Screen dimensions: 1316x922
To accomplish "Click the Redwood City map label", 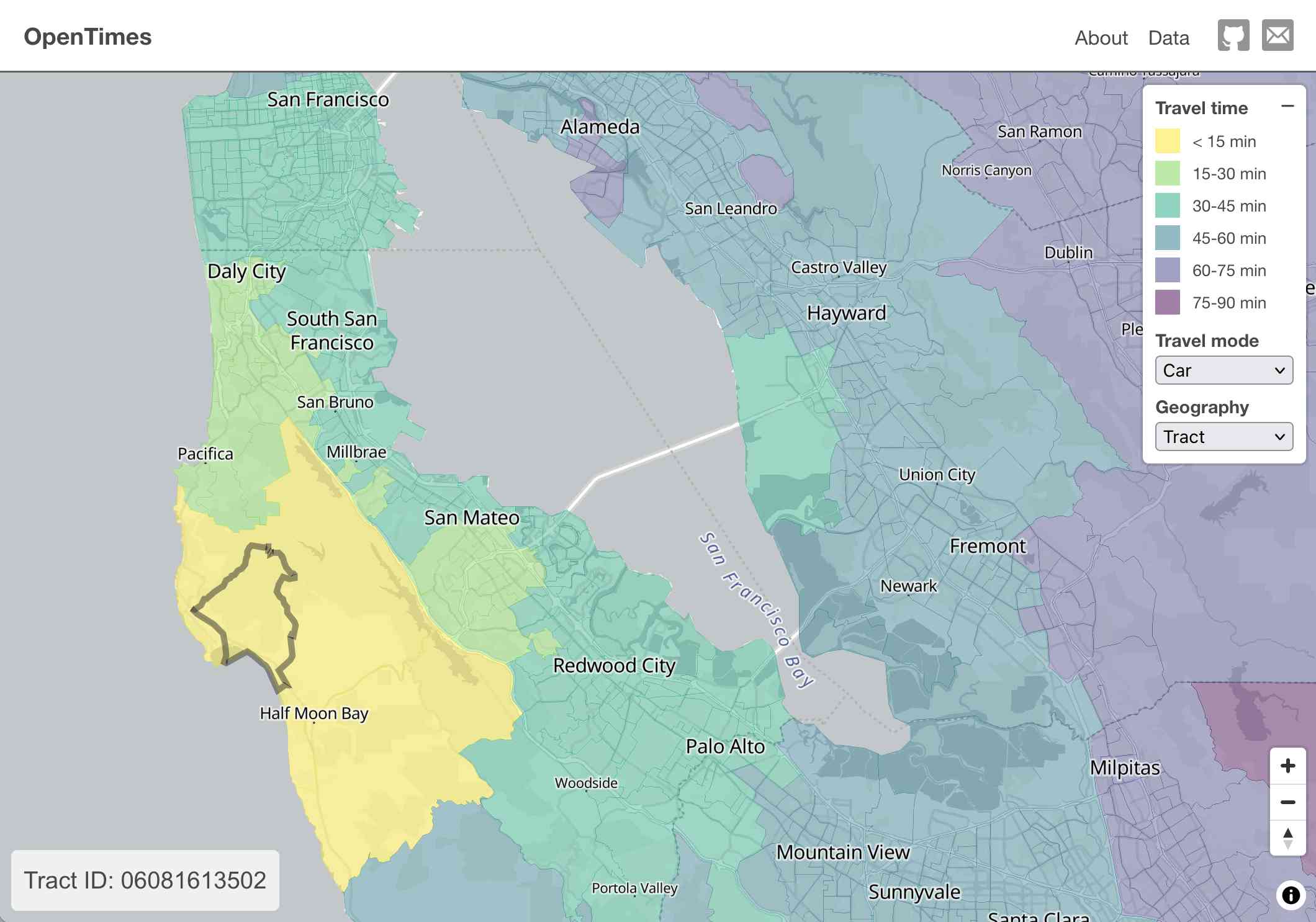I will pos(615,666).
